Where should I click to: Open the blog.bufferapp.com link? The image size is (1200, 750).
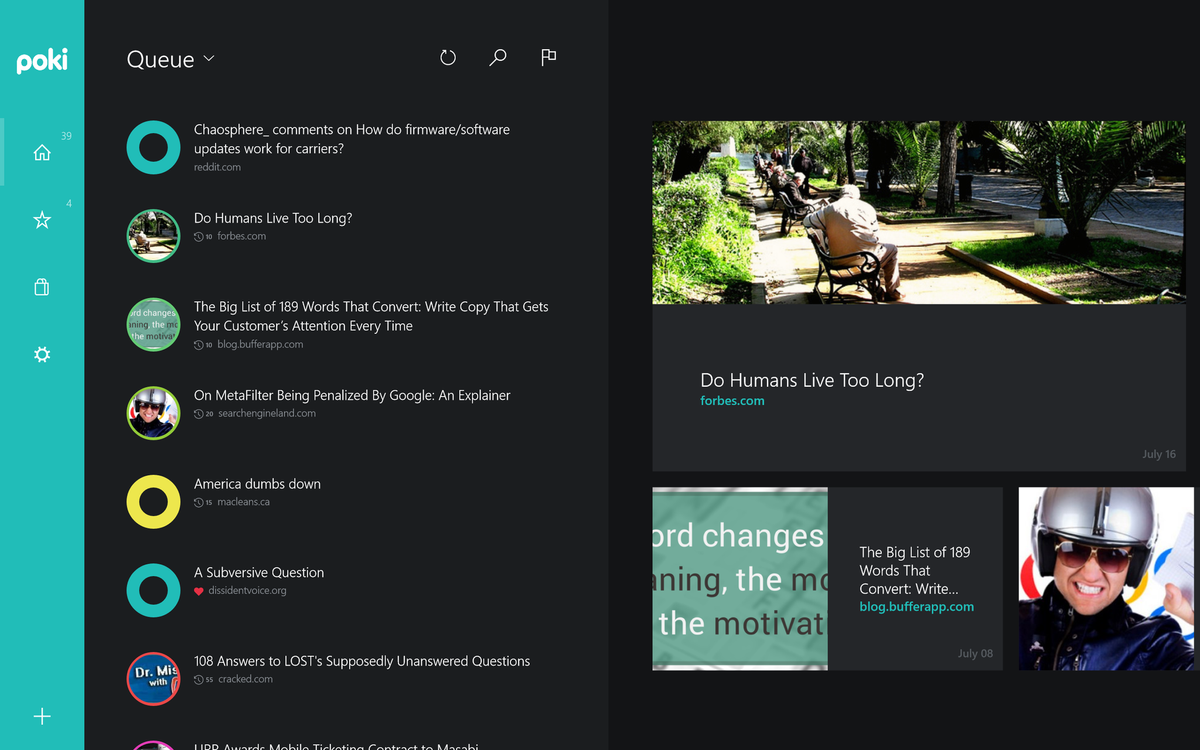point(916,606)
